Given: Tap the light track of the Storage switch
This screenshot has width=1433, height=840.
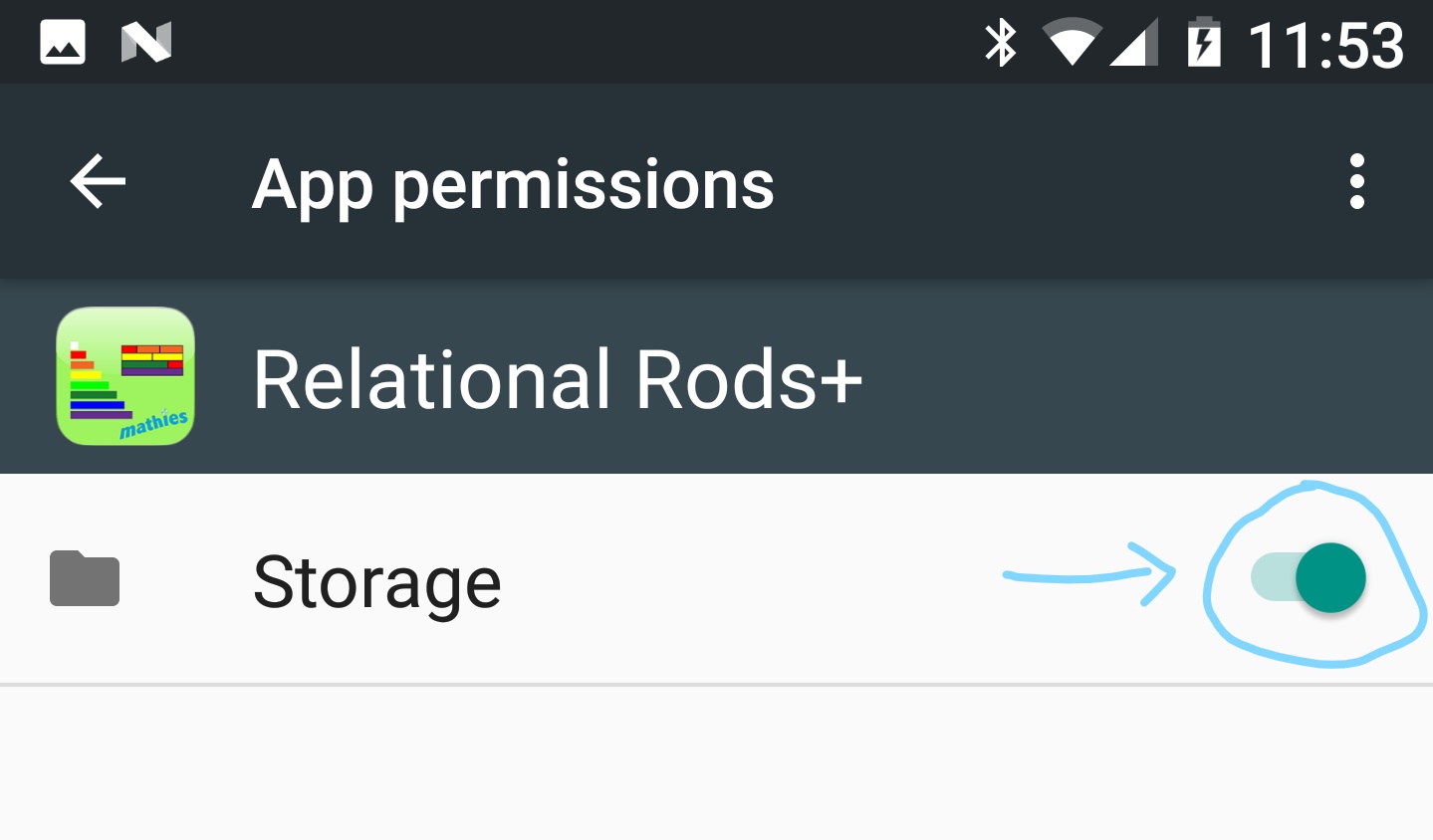Looking at the screenshot, I should 1273,577.
